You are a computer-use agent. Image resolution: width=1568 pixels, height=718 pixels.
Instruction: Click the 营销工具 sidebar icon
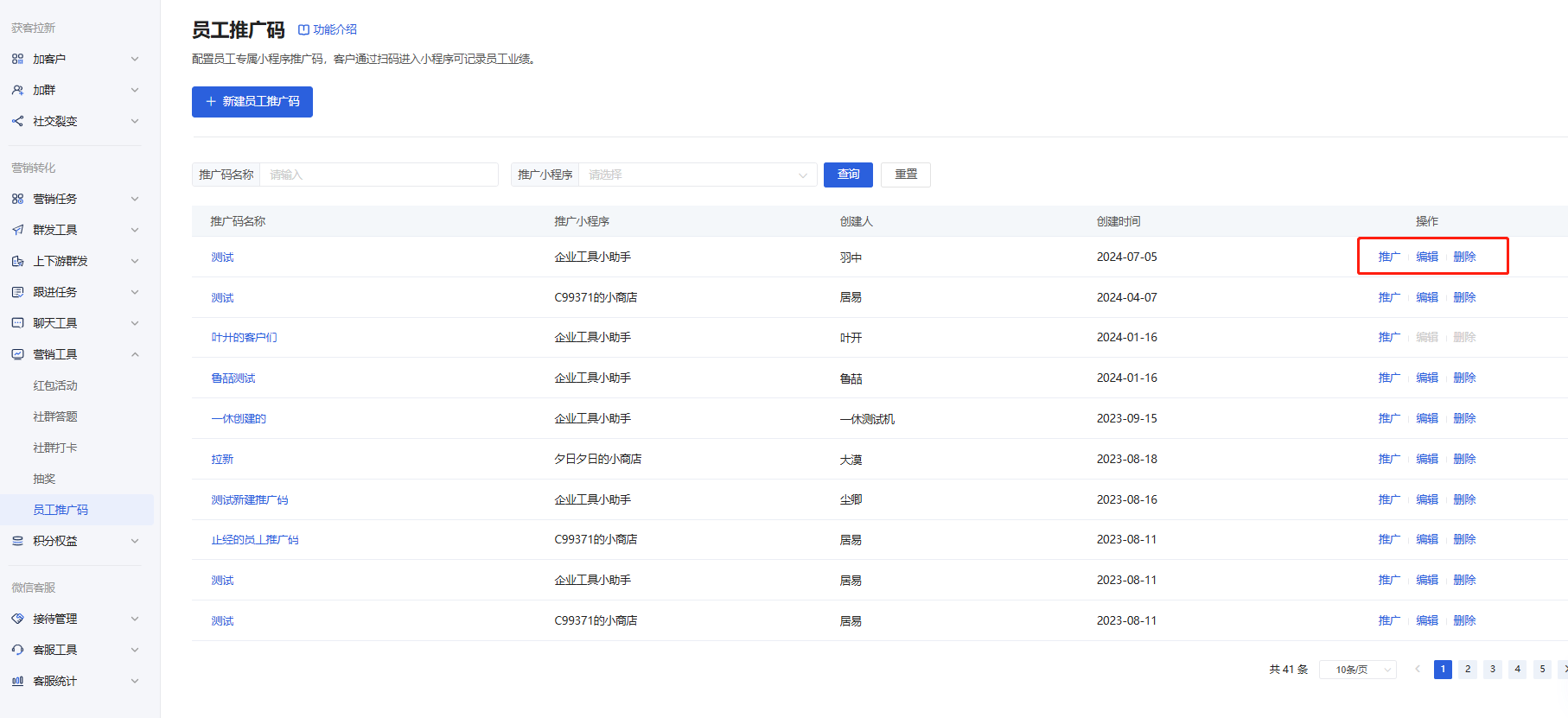(17, 354)
